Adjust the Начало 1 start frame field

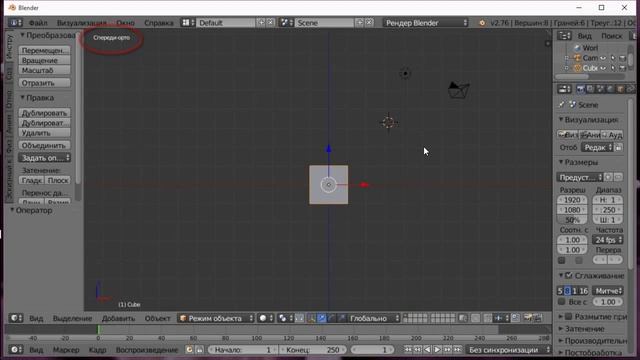(x=242, y=350)
